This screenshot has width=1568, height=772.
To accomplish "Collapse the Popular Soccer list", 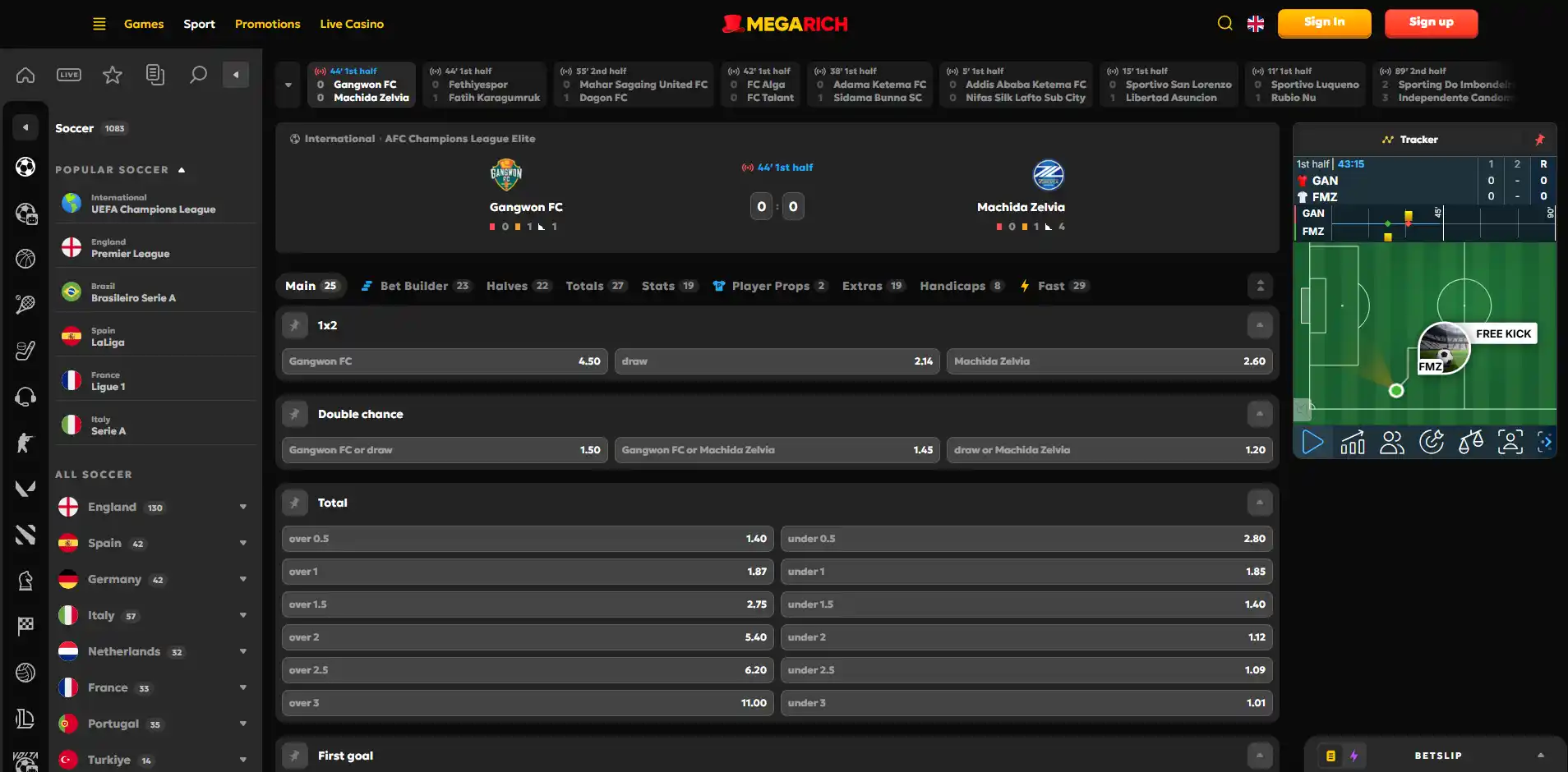I will [x=182, y=170].
